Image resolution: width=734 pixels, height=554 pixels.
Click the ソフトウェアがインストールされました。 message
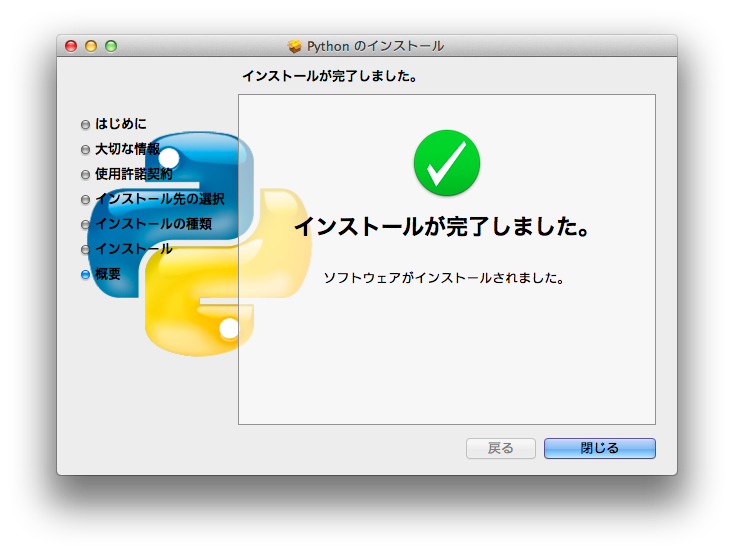[x=444, y=278]
